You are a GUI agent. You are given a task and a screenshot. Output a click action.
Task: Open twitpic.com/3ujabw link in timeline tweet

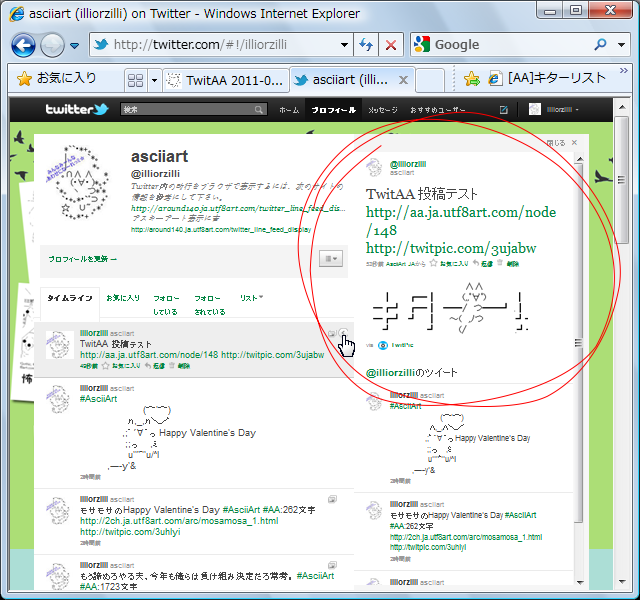click(273, 355)
